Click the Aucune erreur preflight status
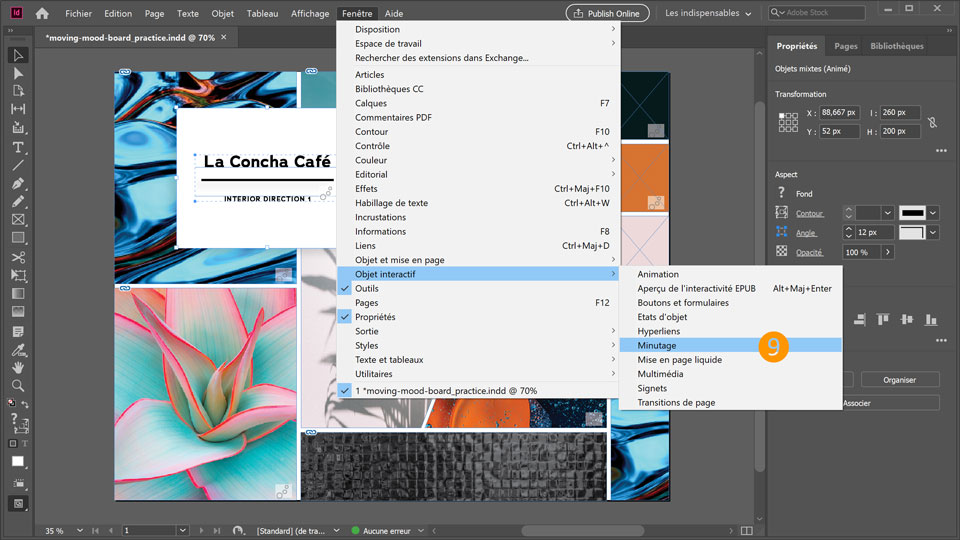The height and width of the screenshot is (540, 960). [x=386, y=531]
